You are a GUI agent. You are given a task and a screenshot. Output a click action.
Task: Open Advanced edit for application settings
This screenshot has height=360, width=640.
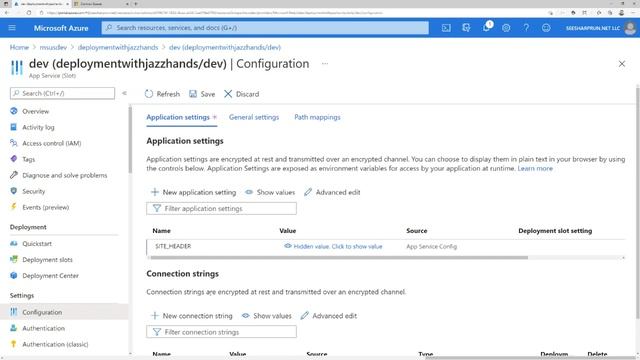coord(332,192)
